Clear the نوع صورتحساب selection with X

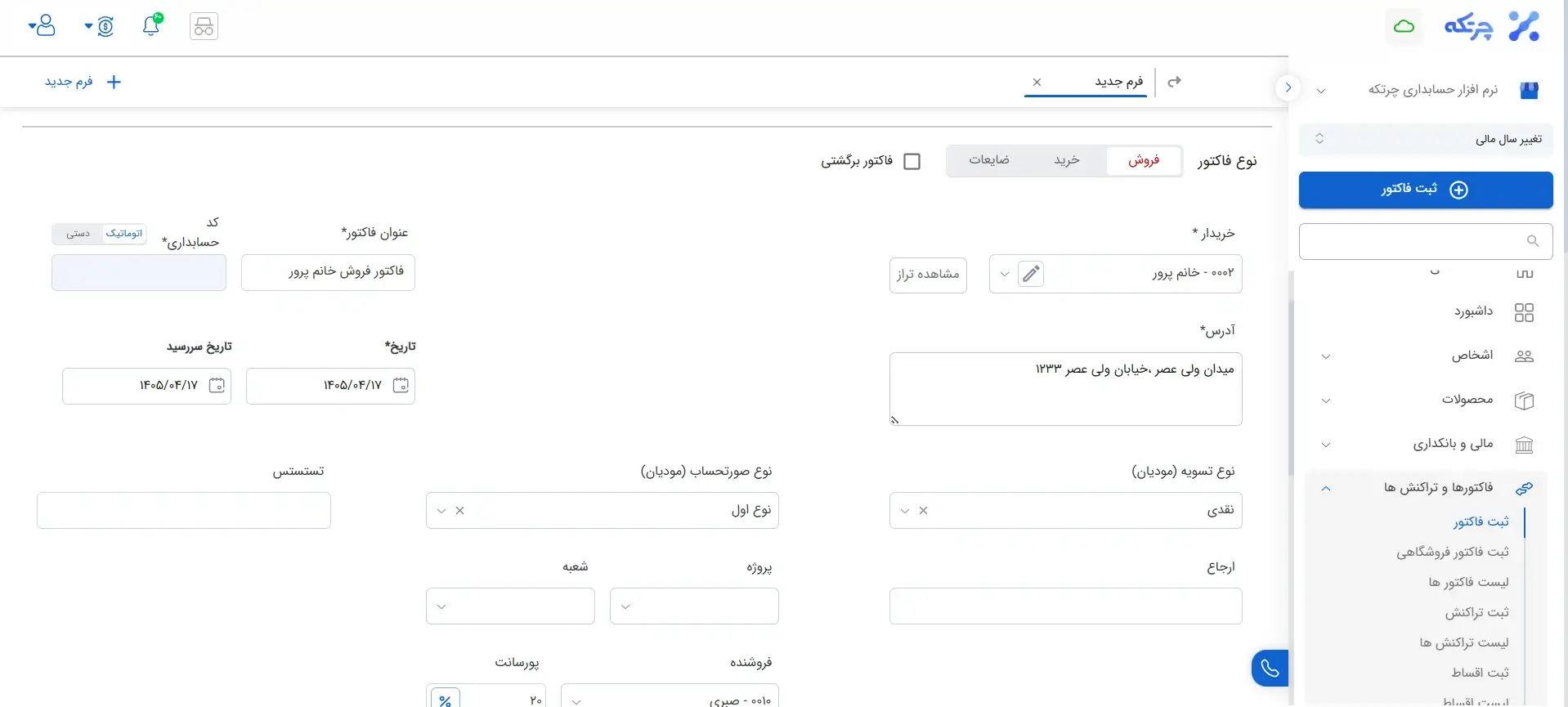point(459,510)
